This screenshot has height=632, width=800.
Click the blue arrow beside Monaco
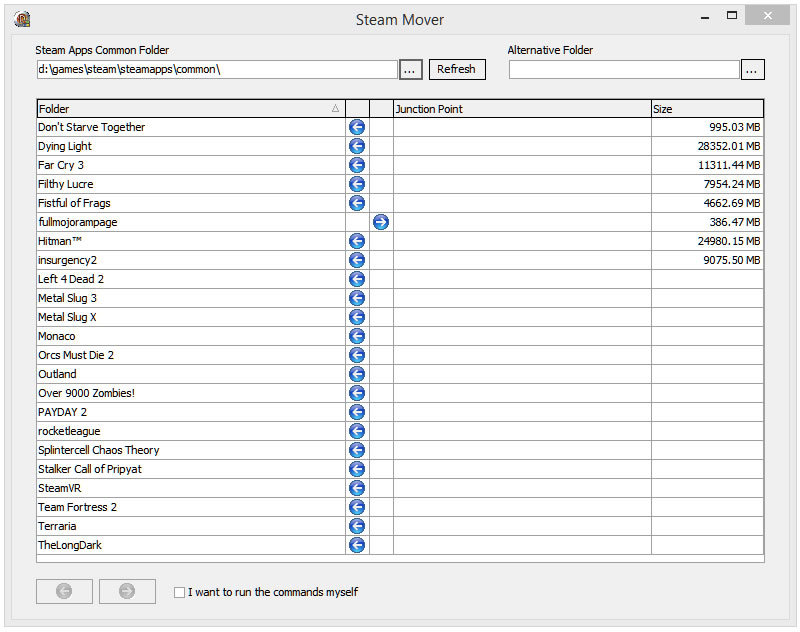coord(357,336)
